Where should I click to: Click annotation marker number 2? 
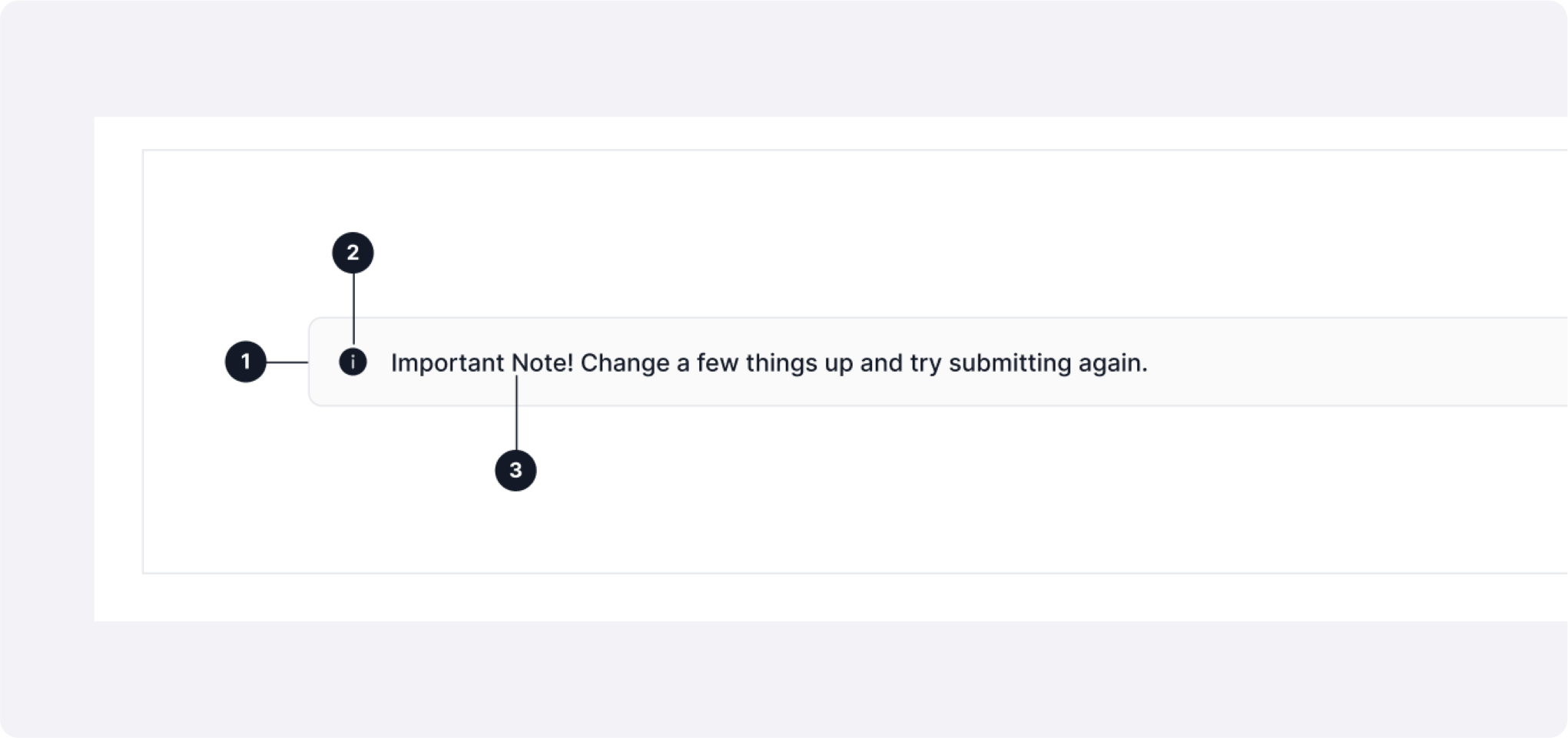point(353,253)
